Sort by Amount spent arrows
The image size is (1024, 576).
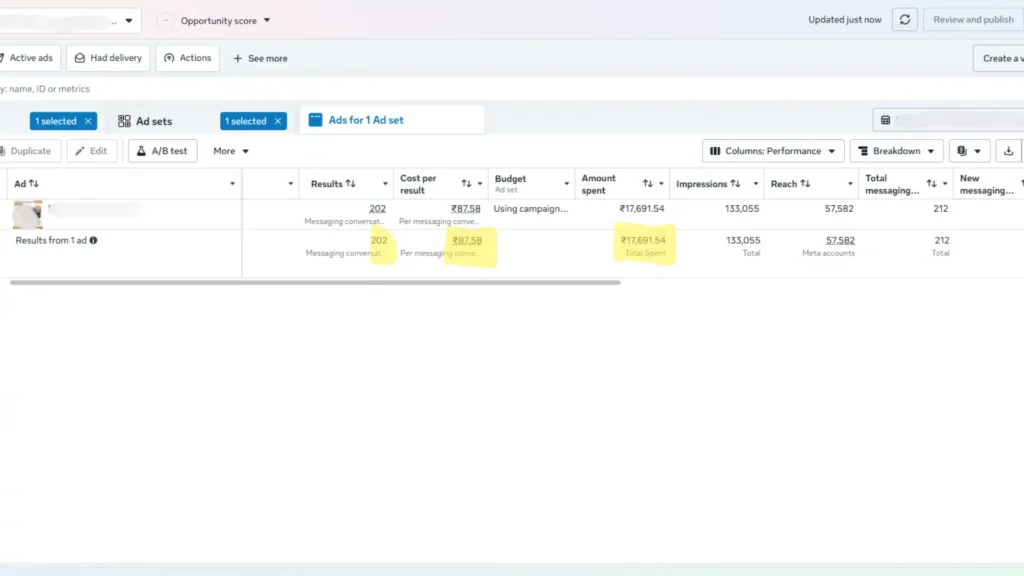pos(647,184)
